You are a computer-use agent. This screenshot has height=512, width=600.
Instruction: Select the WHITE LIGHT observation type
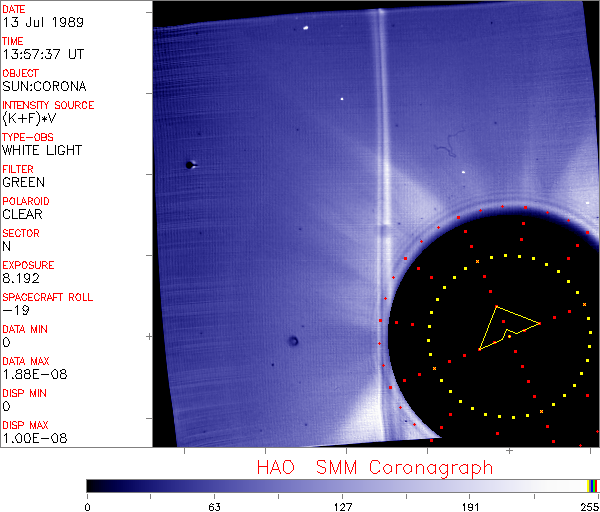(42, 150)
